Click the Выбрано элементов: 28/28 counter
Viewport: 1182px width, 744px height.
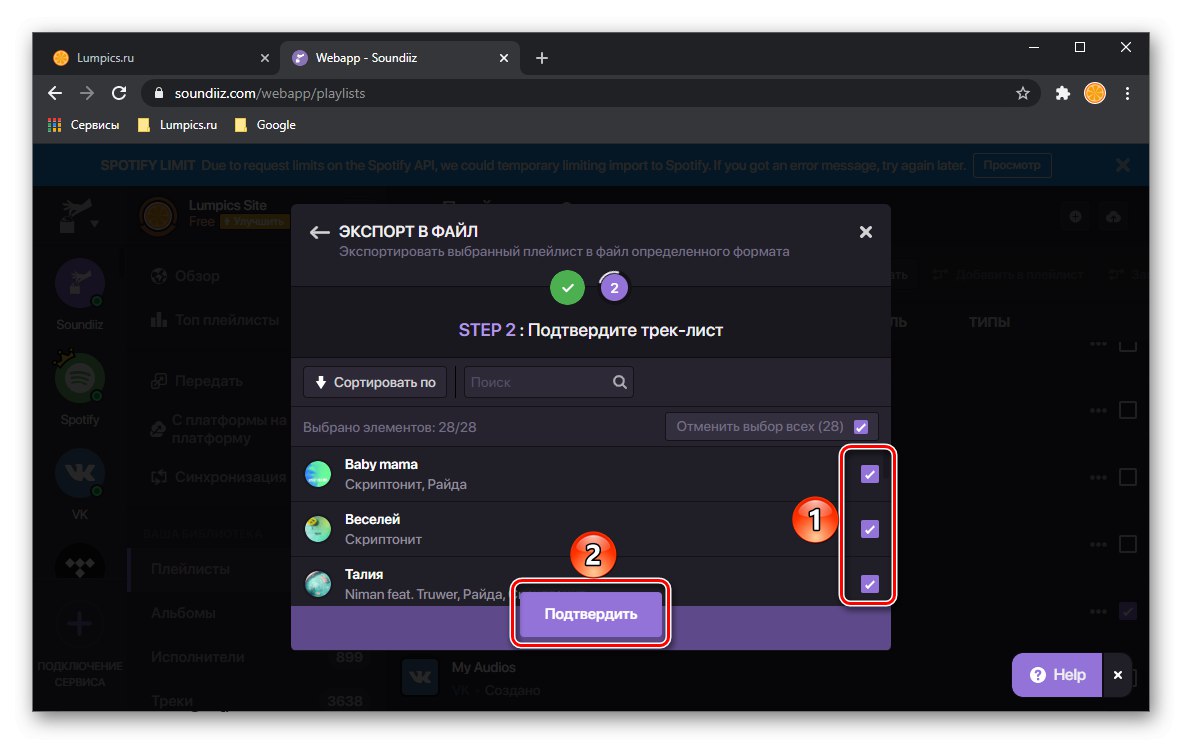[x=390, y=427]
